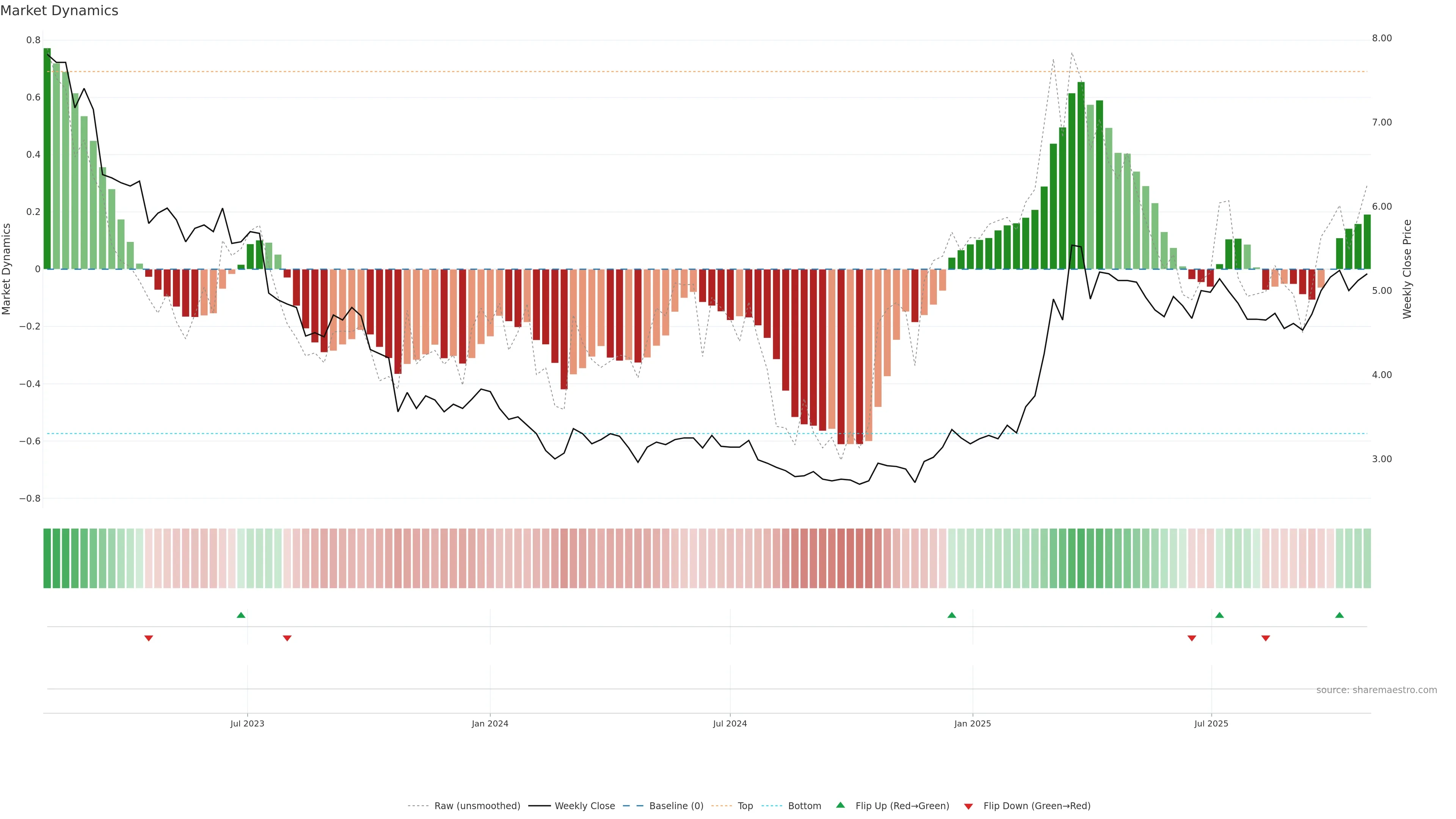Screen dimensions: 1456x819
Task: Toggle the Top legend entry
Action: 745,806
